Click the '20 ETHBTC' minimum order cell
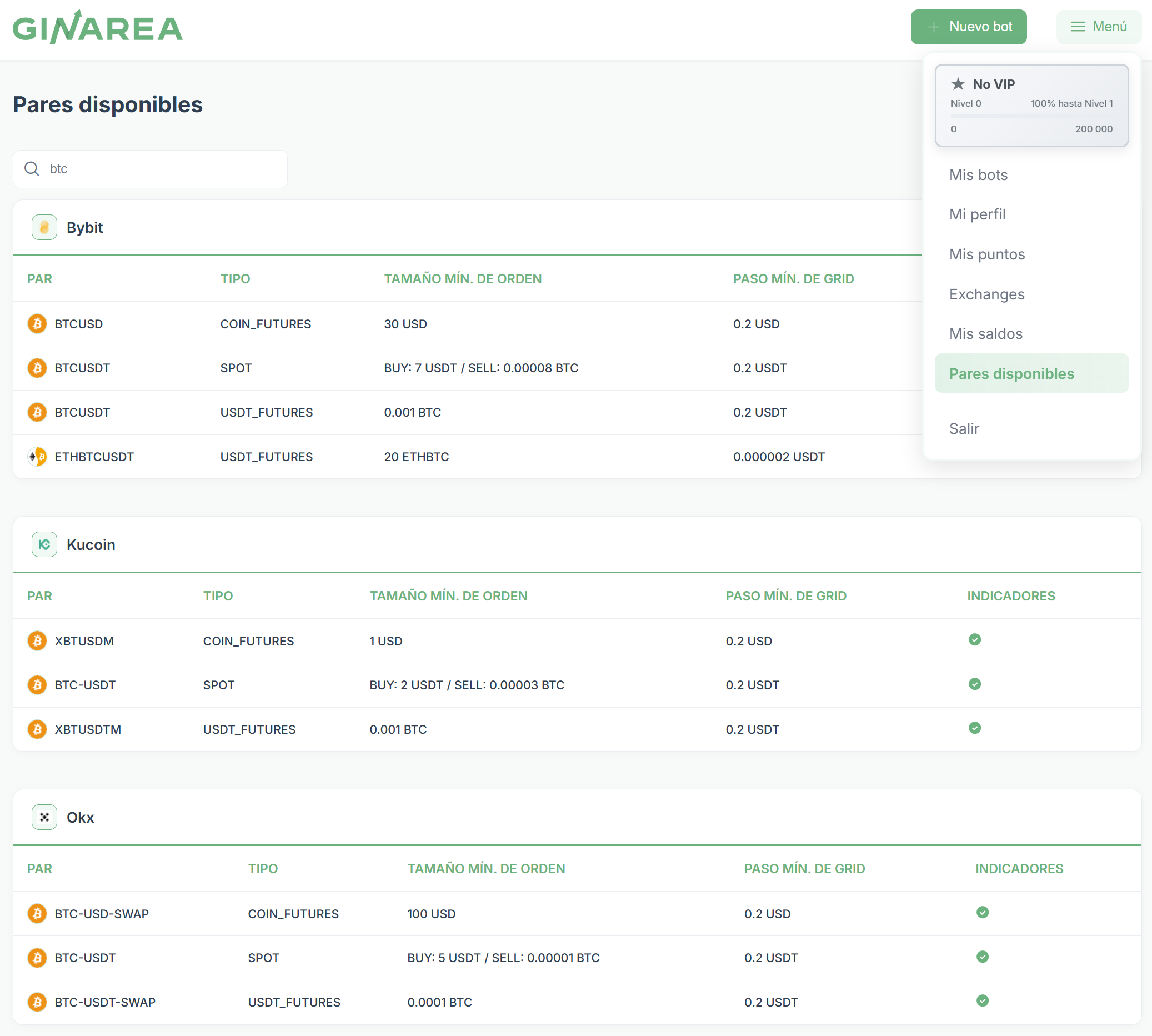 click(x=417, y=457)
